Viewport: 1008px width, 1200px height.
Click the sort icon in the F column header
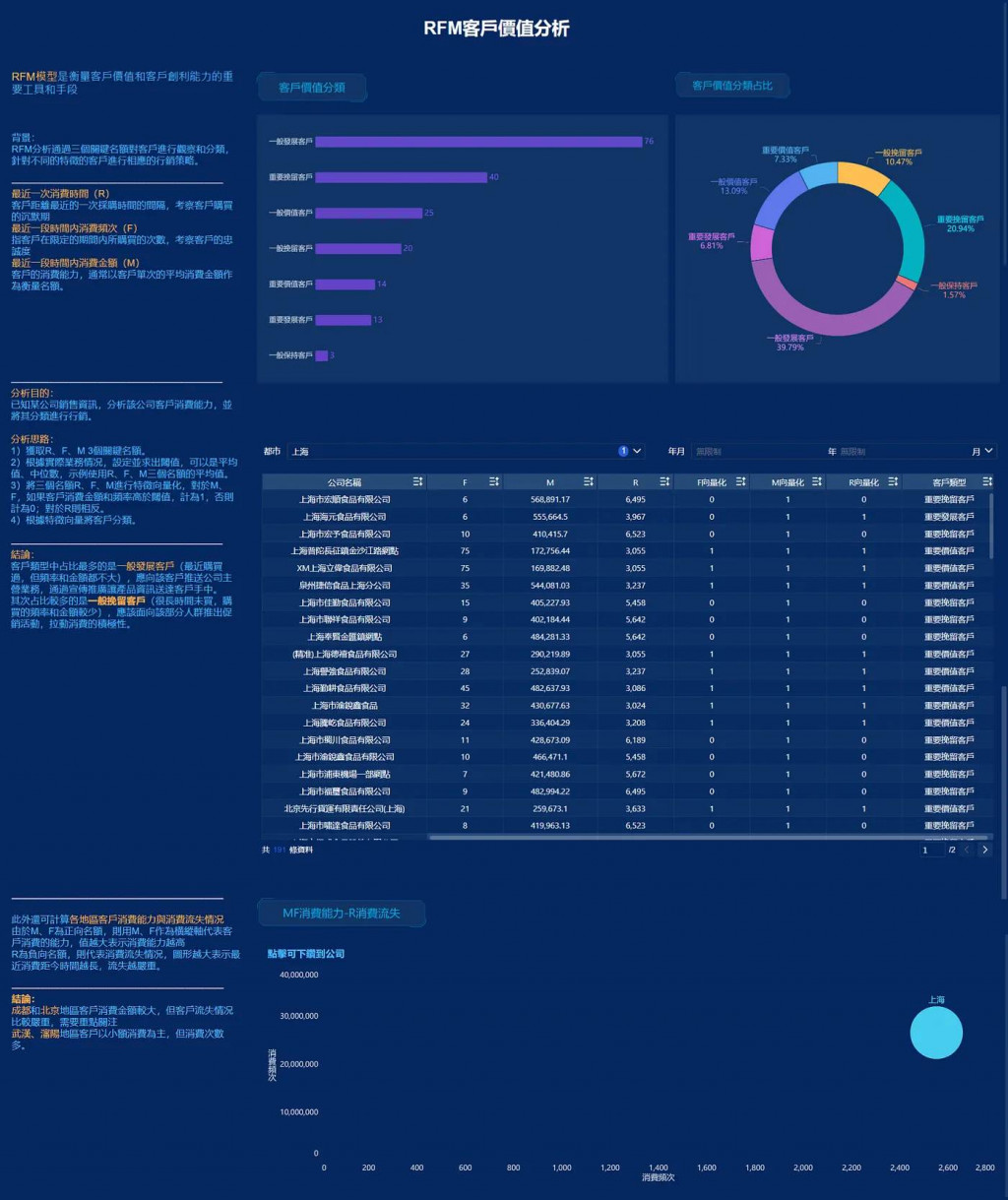(x=494, y=482)
